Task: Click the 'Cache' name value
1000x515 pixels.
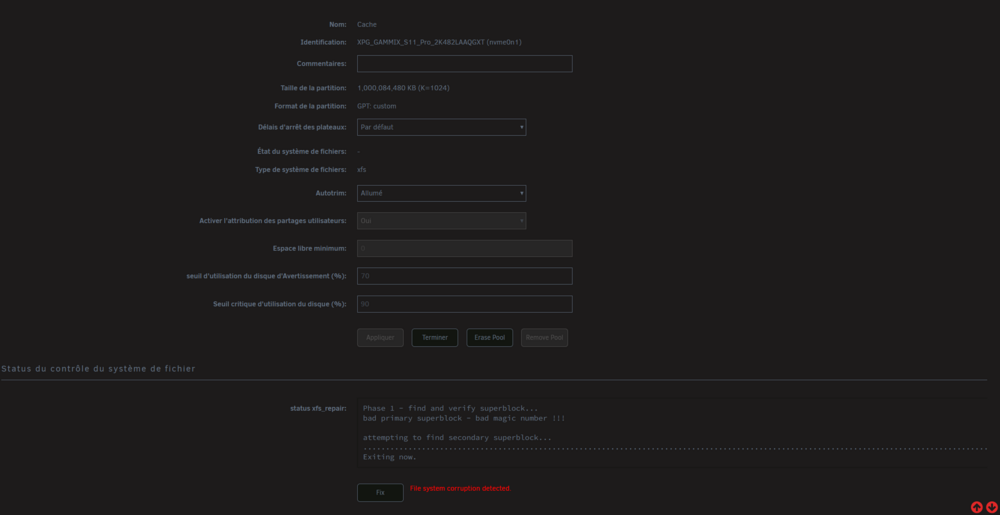Action: pyautogui.click(x=367, y=24)
